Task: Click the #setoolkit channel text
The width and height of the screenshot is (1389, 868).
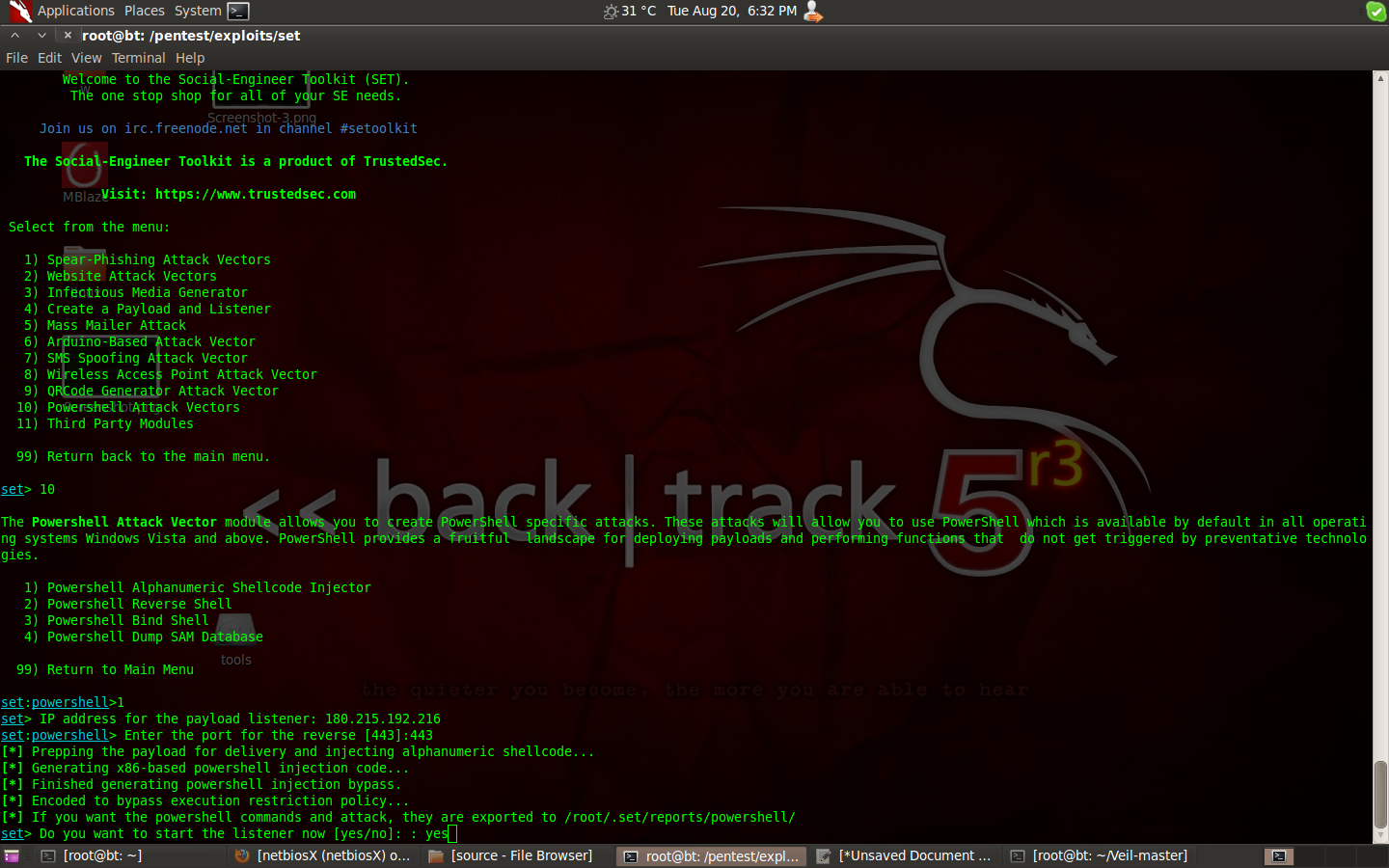Action: tap(379, 128)
